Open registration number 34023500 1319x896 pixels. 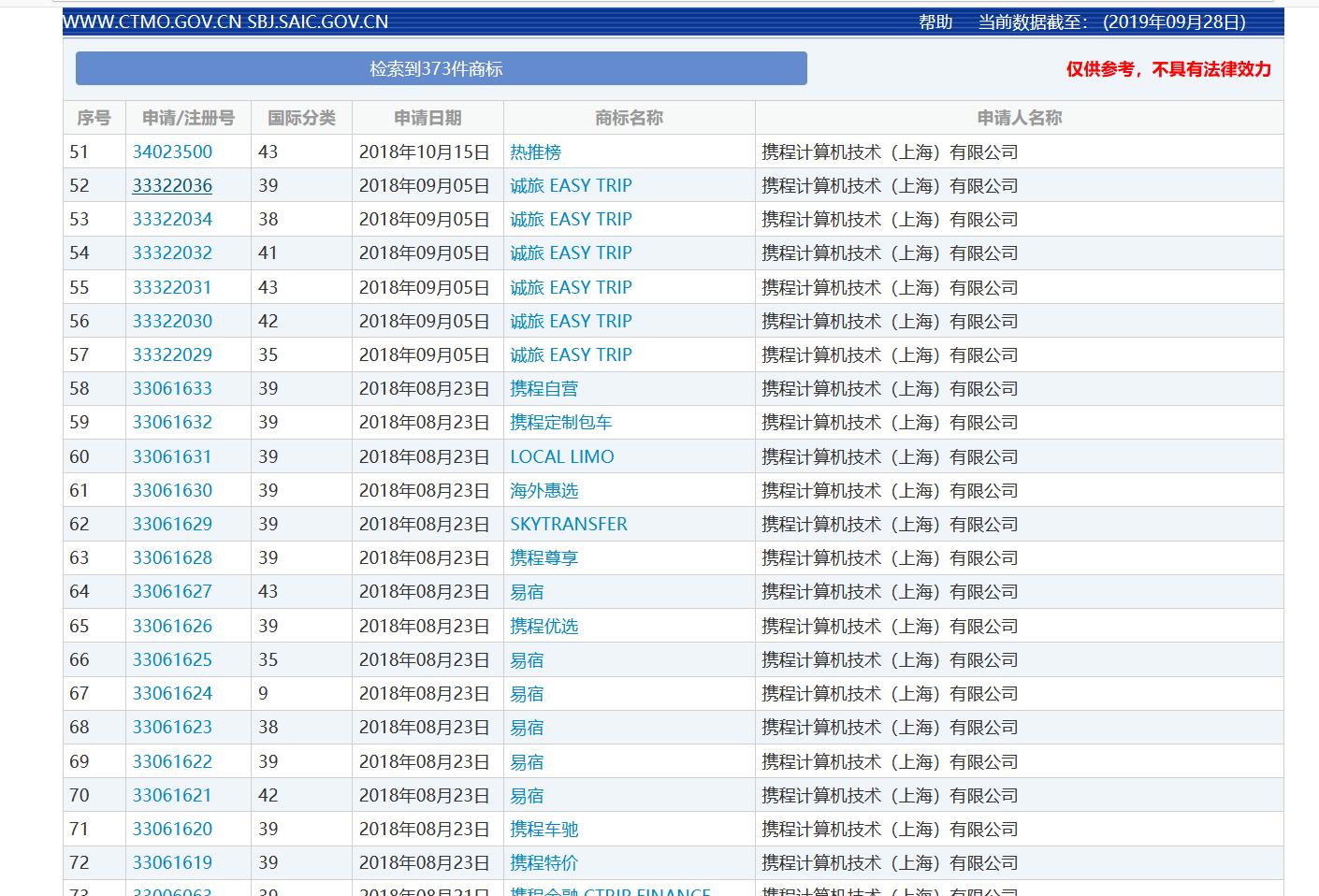(172, 152)
